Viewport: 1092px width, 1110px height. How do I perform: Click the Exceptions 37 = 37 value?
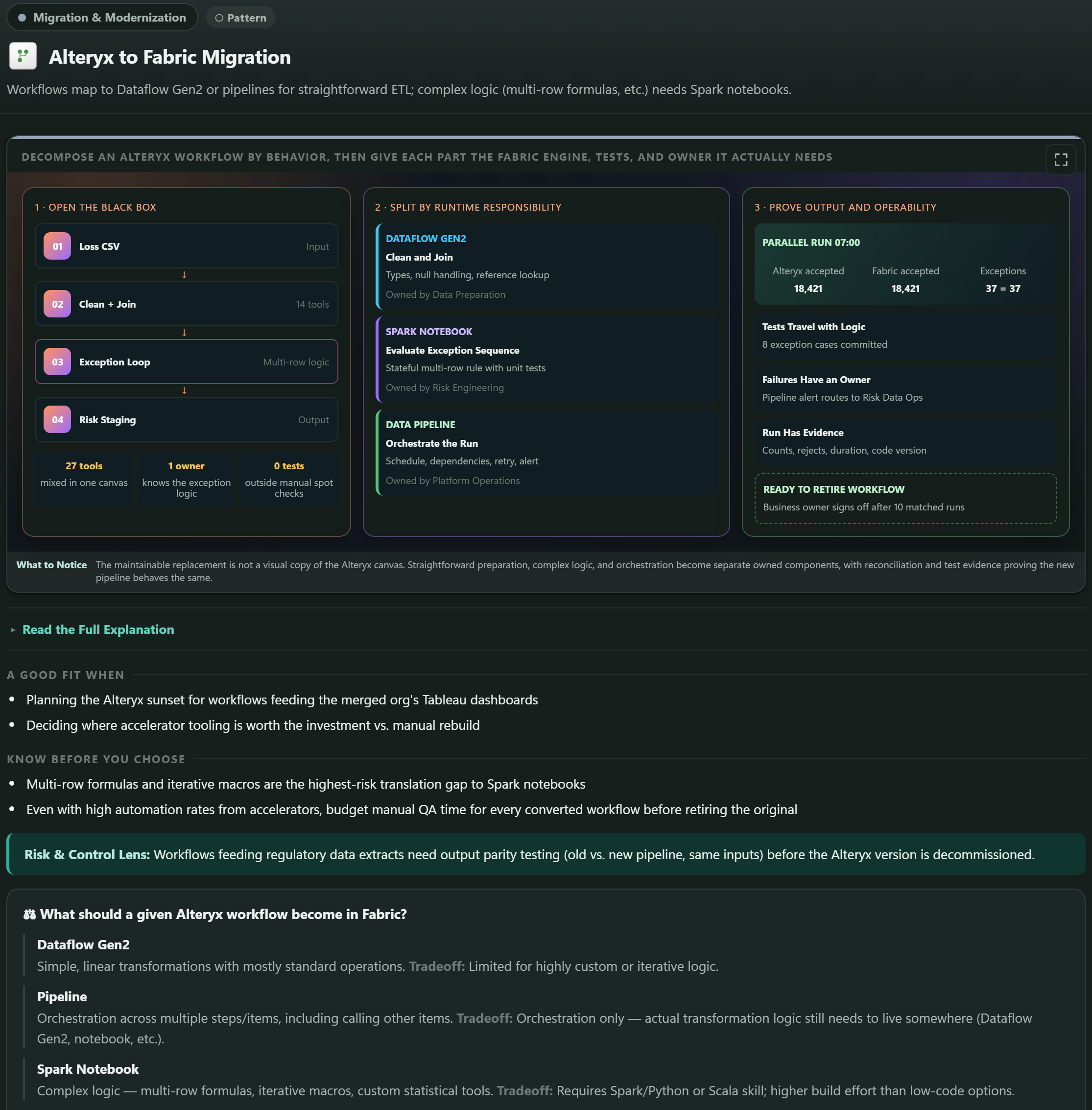[1003, 289]
